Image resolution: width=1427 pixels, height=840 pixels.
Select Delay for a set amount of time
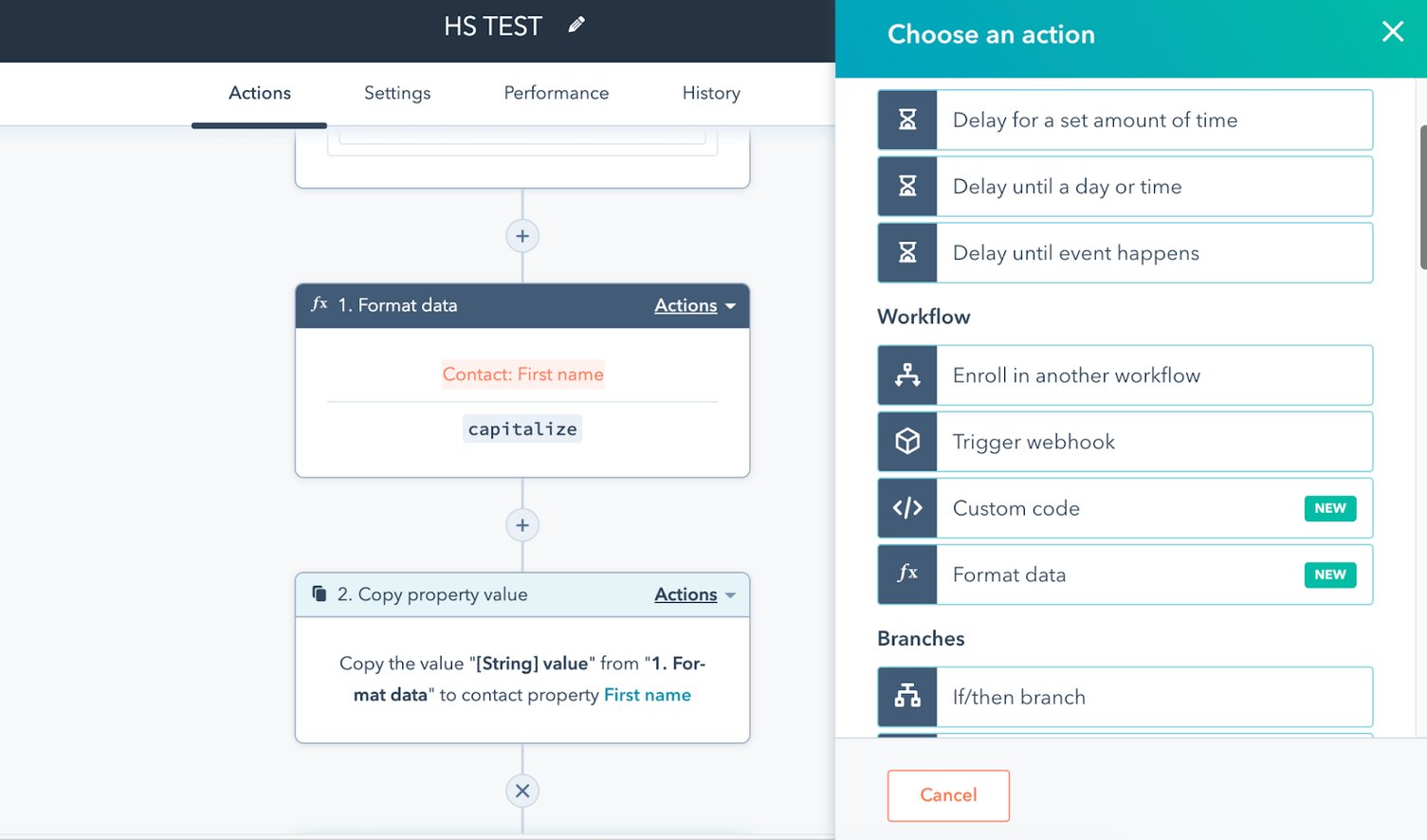pyautogui.click(x=1125, y=119)
